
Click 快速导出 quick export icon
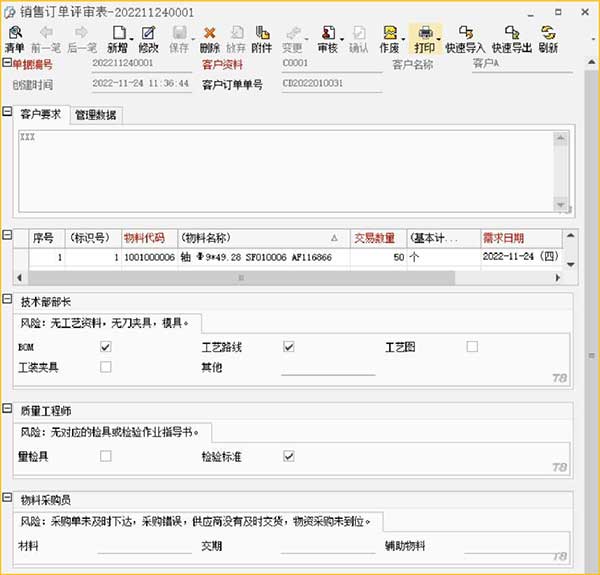512,39
